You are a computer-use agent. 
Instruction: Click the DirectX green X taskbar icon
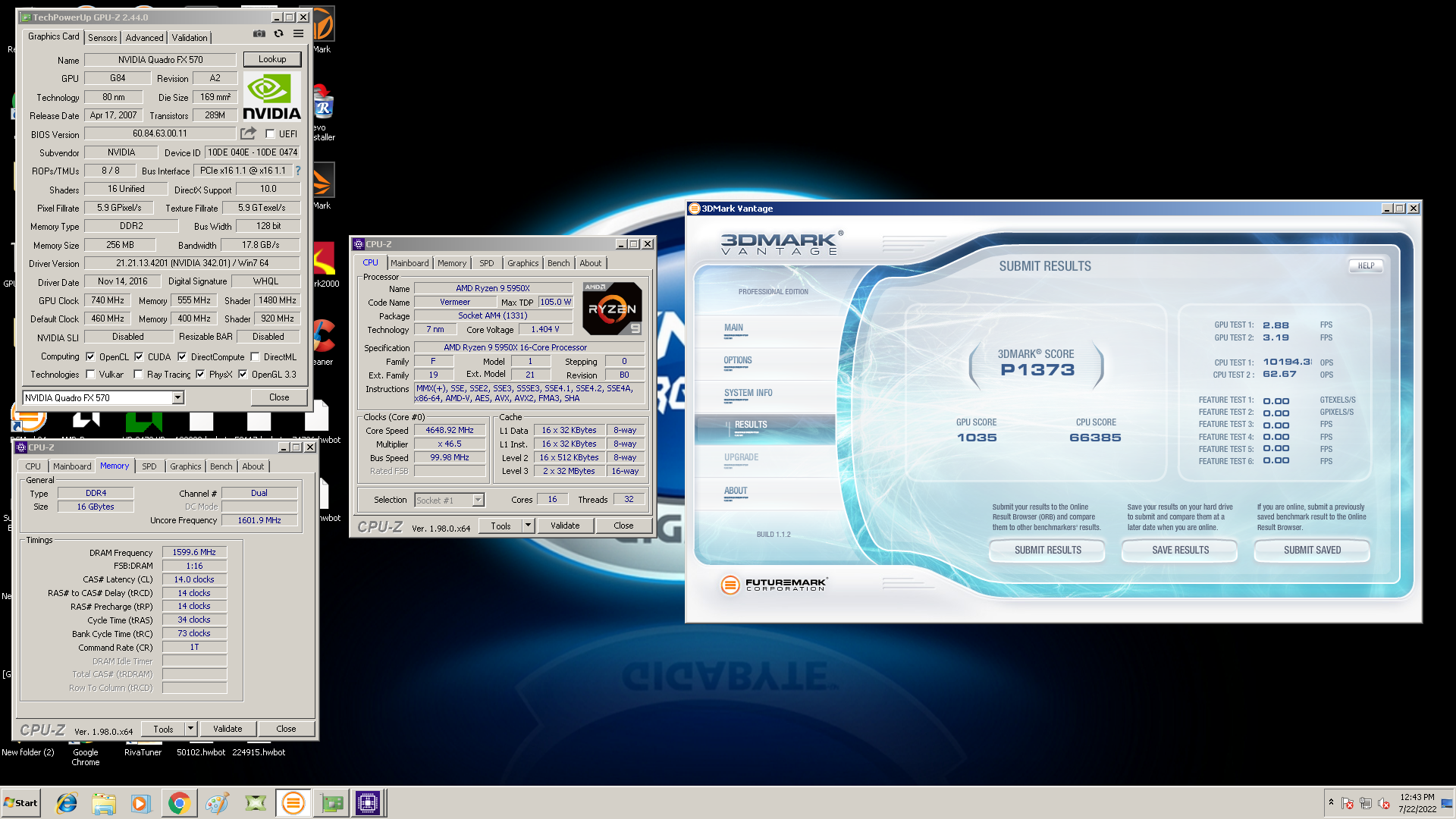pos(256,803)
